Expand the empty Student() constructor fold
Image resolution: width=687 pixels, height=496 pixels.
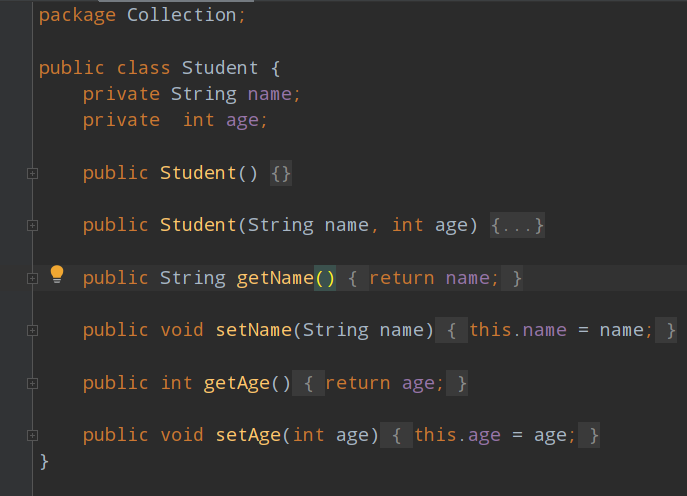[32, 173]
